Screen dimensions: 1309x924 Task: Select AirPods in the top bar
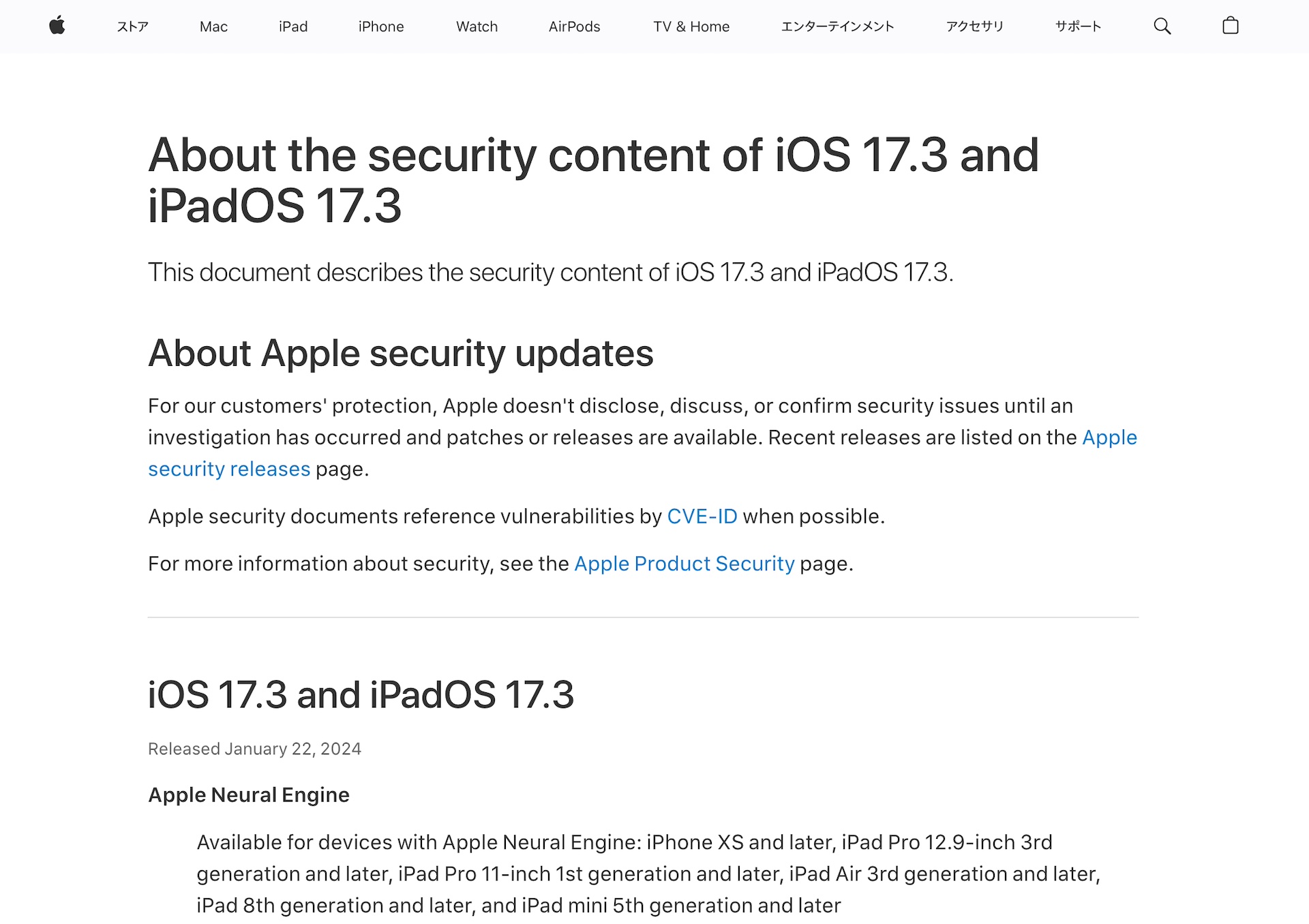click(x=574, y=27)
